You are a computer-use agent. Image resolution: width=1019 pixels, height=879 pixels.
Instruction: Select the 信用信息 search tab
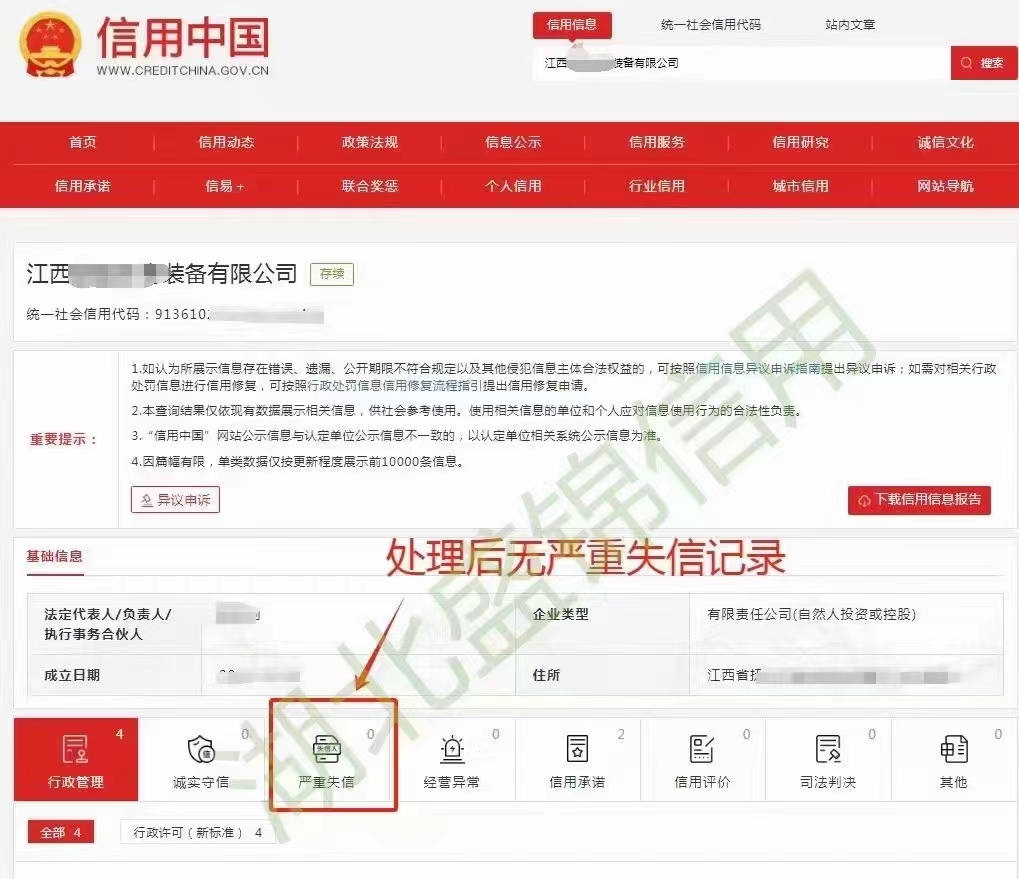pos(572,25)
